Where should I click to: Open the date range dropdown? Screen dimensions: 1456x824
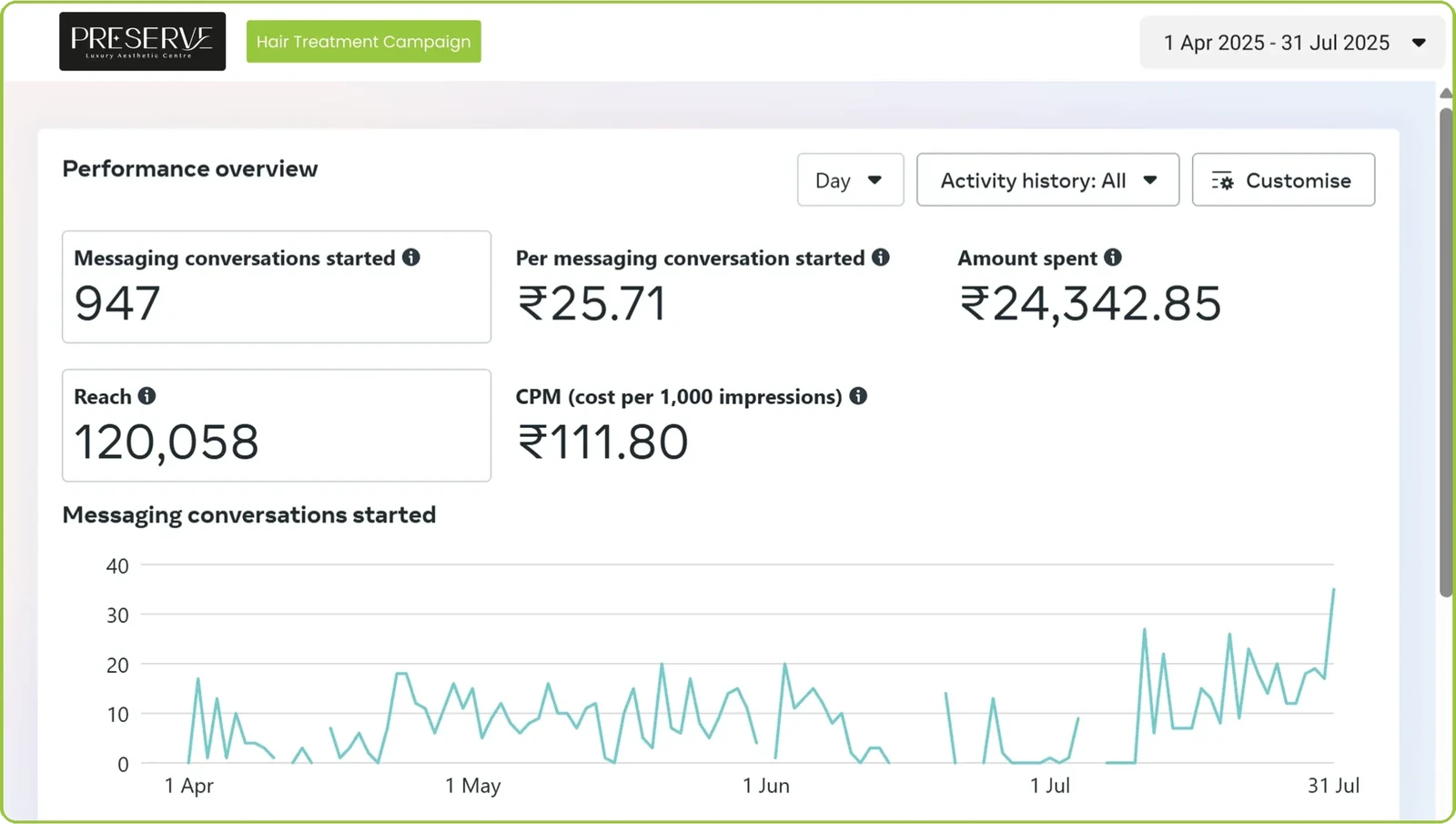[x=1291, y=43]
